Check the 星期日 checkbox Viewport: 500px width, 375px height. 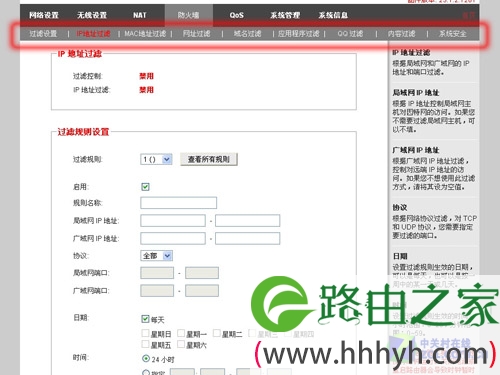(x=145, y=333)
